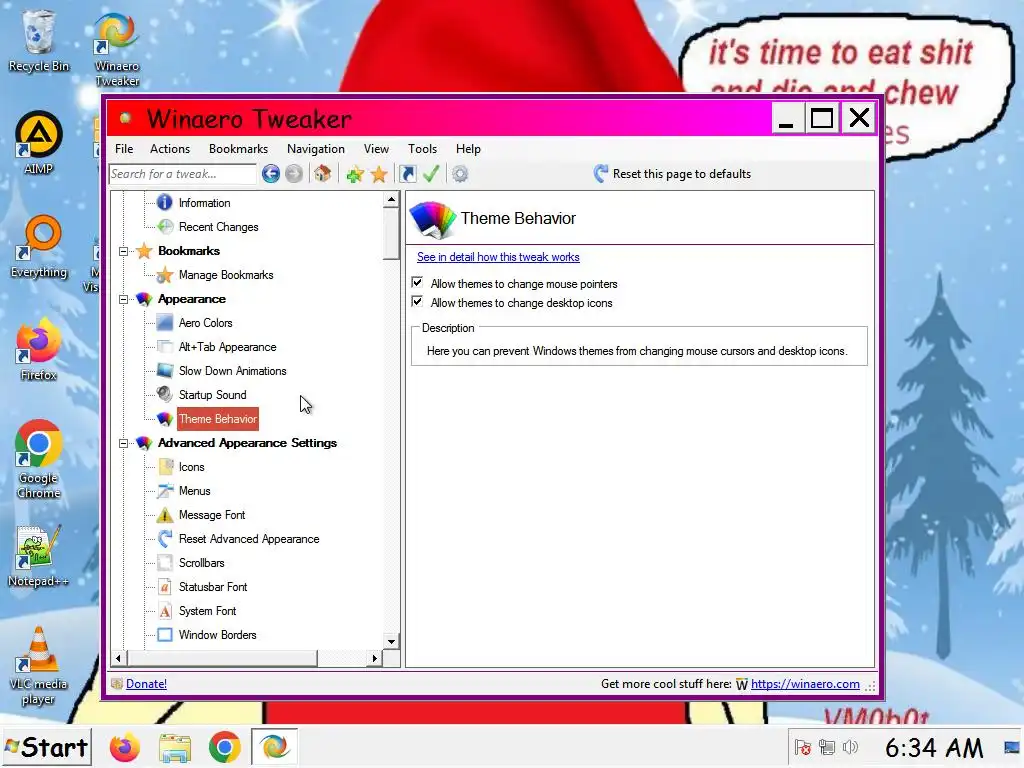Open the Actions menu
This screenshot has height=768, width=1024.
pos(170,149)
